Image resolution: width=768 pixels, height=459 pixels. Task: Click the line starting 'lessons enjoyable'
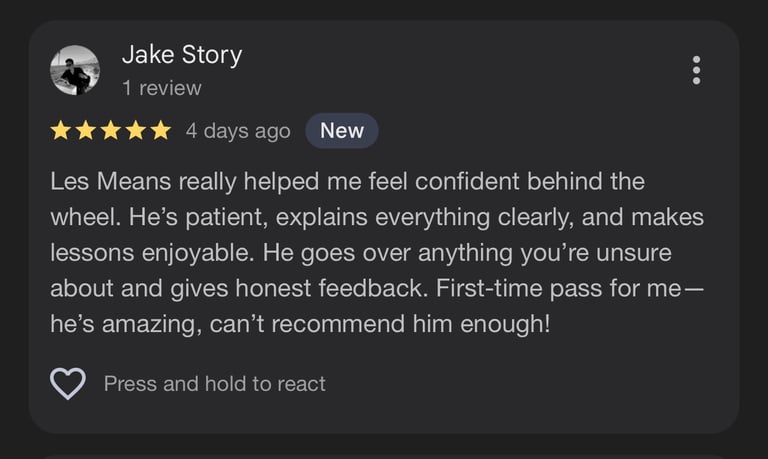click(361, 253)
